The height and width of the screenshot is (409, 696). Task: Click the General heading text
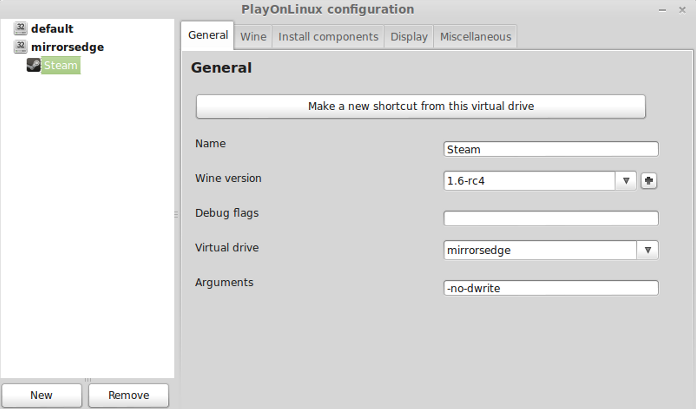click(x=221, y=68)
